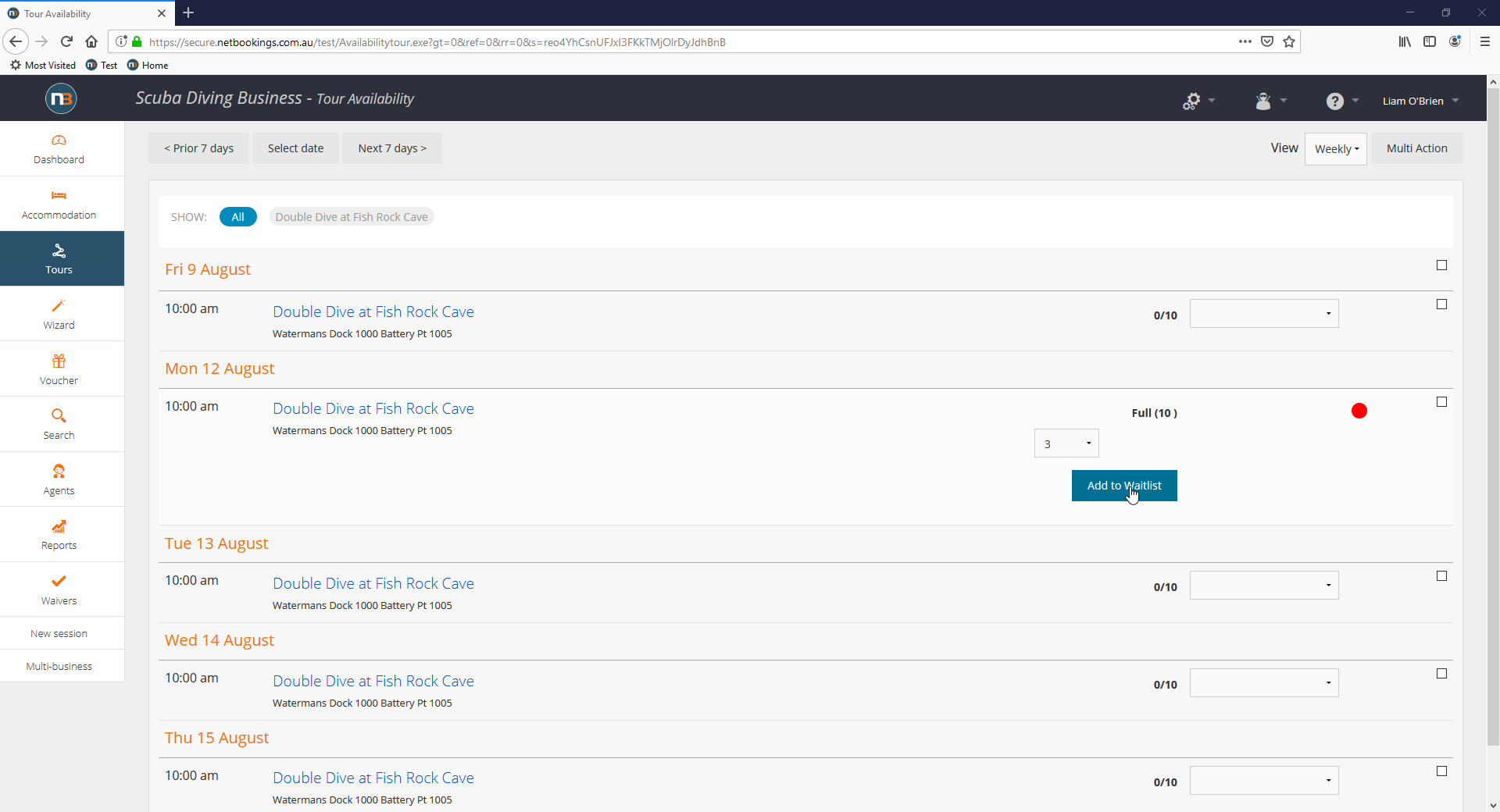The image size is (1500, 812).
Task: Open the Reports chart icon
Action: 59,526
